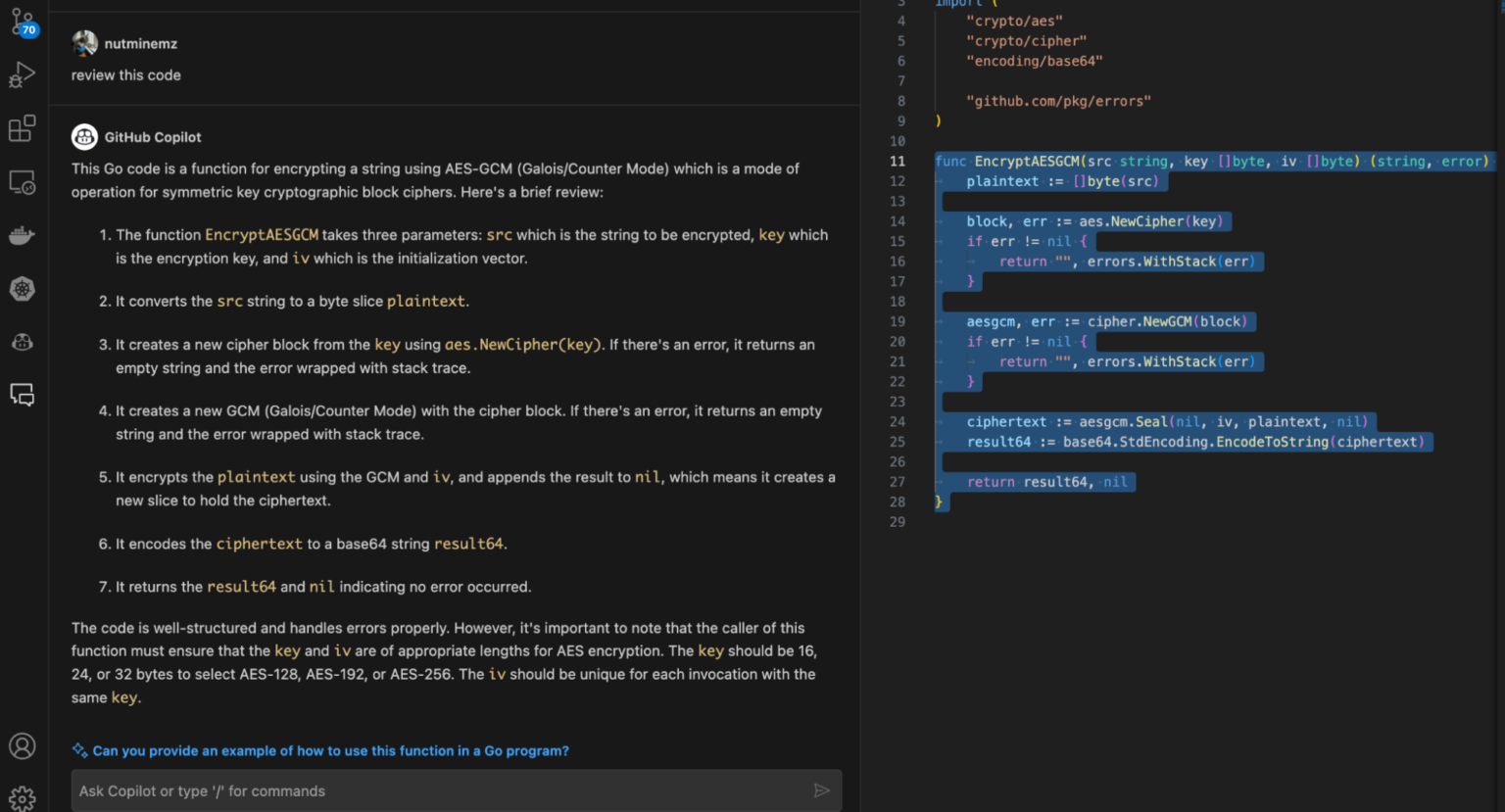Click the "github.com/pkg/errors" import line

(1058, 101)
